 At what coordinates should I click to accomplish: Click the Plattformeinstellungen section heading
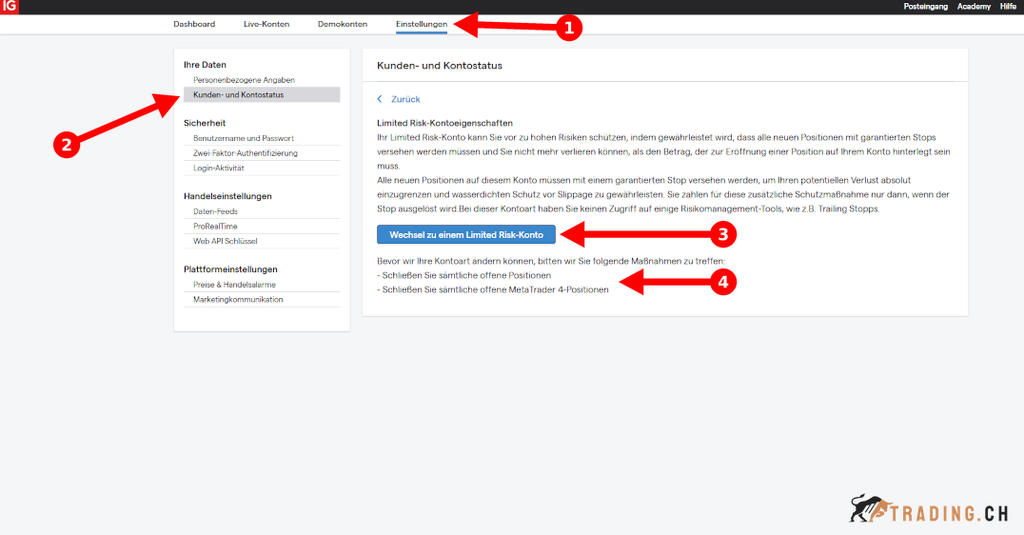pyautogui.click(x=231, y=269)
